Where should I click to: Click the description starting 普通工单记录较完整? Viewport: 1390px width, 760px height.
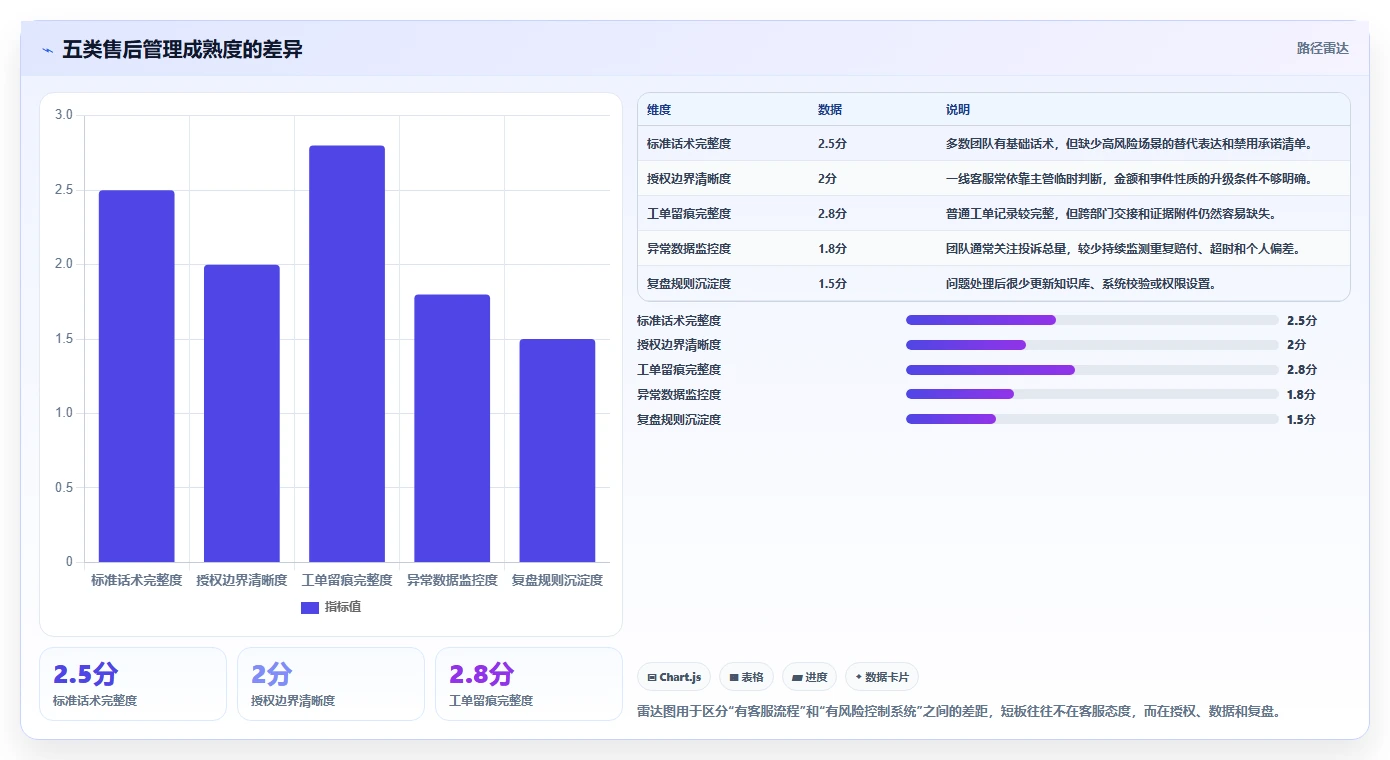[1111, 214]
